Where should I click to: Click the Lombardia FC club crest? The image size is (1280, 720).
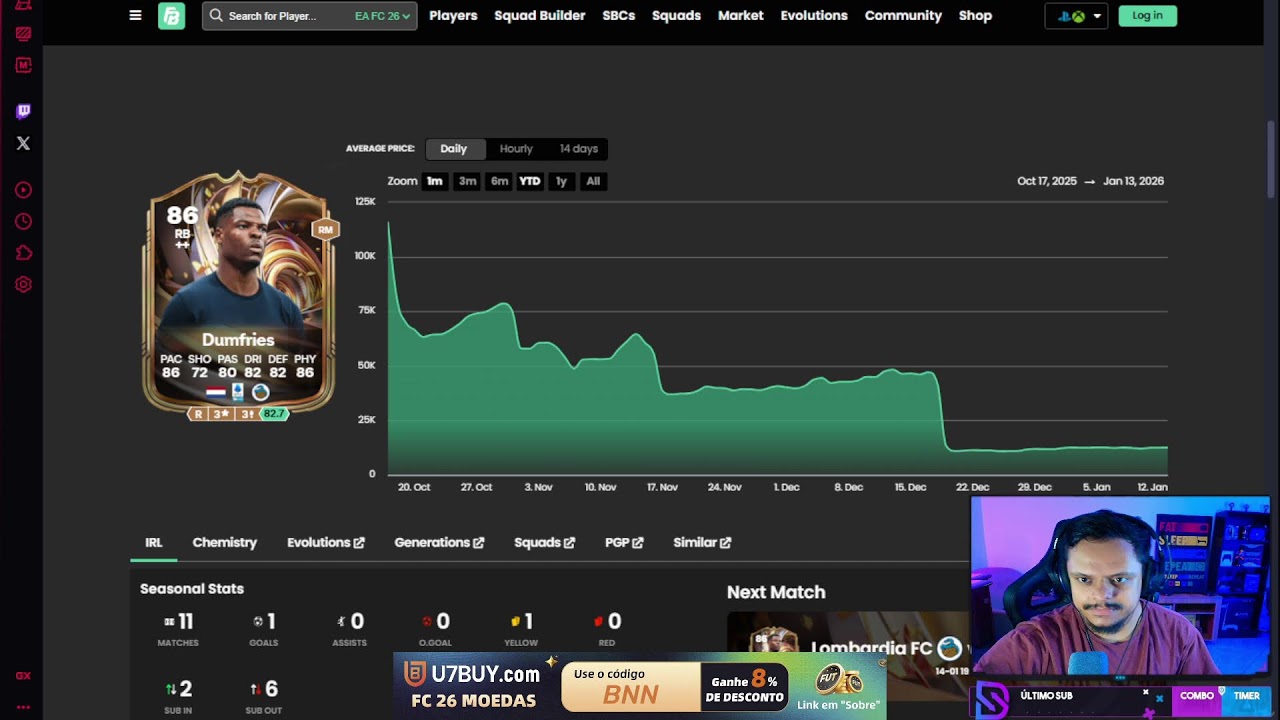(949, 648)
